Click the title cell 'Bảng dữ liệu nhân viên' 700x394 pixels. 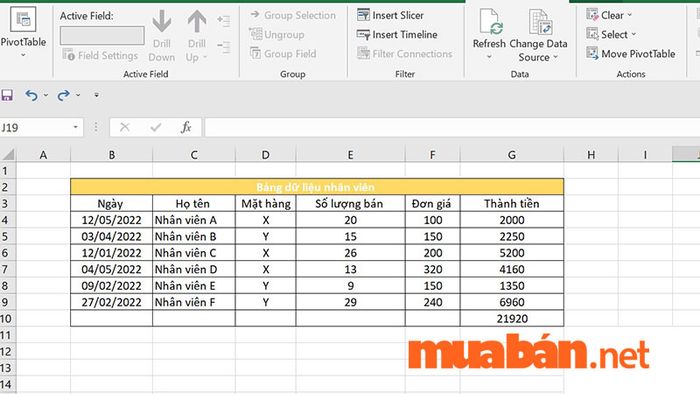point(317,187)
